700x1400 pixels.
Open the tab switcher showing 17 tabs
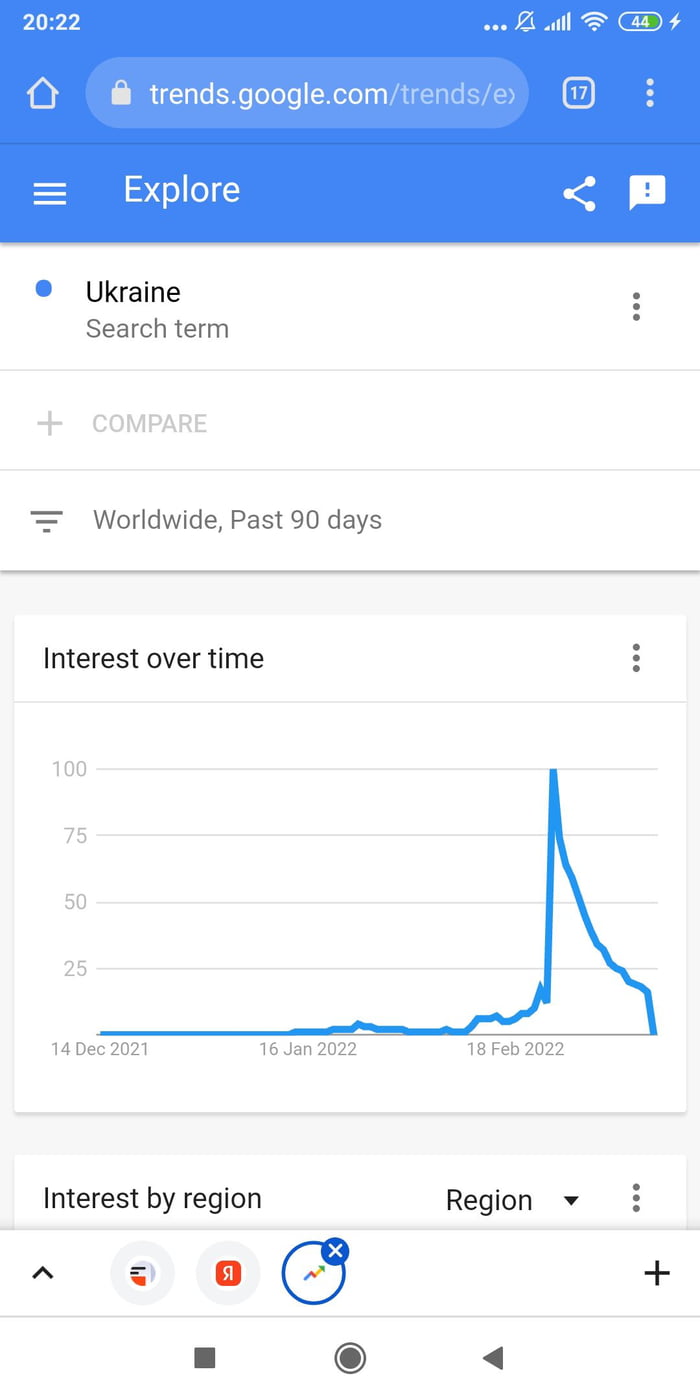pyautogui.click(x=578, y=93)
